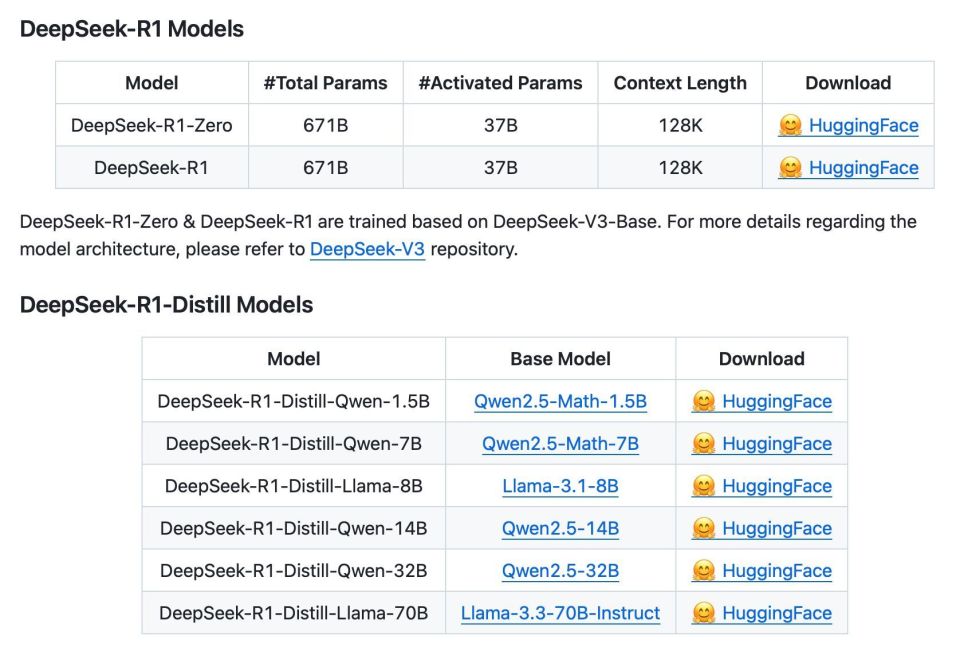Screen dimensions: 960x648
Task: Open the Qwen2.5-Math-7B base model link
Action: 561,443
